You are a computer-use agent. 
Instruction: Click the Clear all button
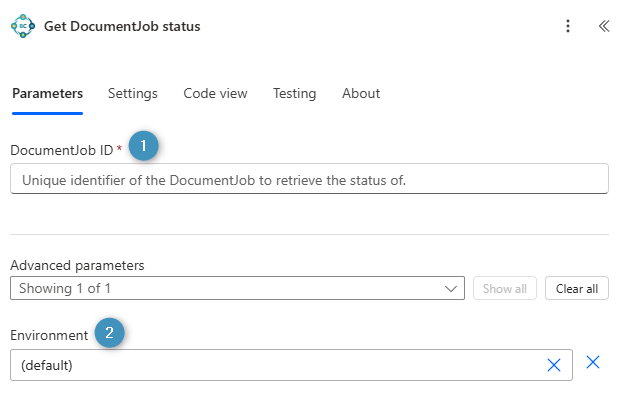[576, 288]
